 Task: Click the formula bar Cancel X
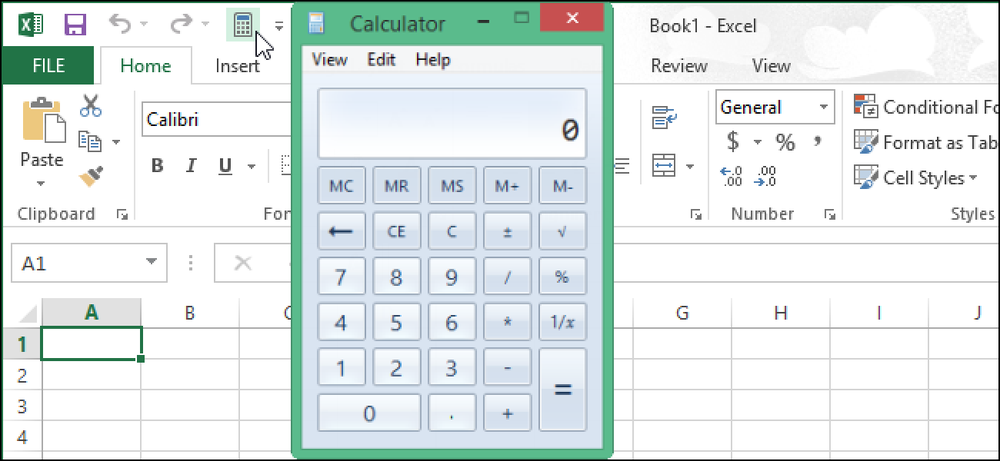(243, 262)
